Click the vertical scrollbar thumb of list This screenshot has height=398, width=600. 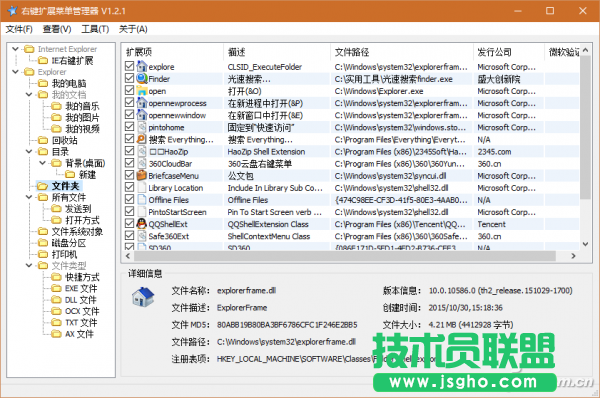click(x=585, y=127)
